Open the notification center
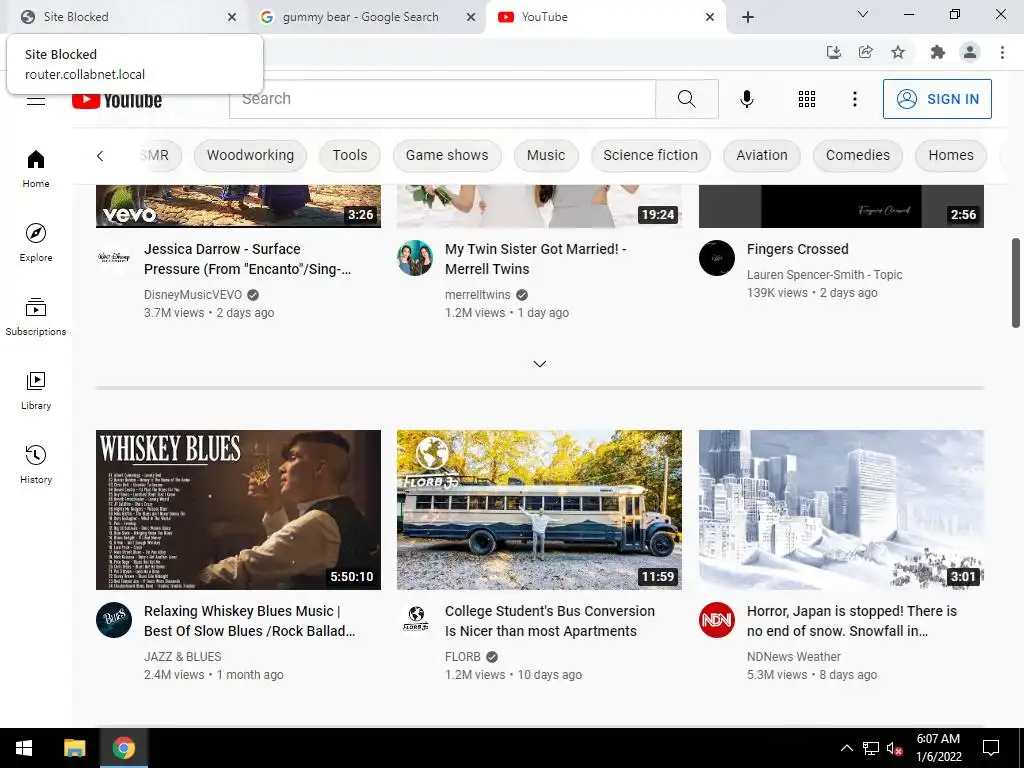Image resolution: width=1024 pixels, height=768 pixels. pos(991,748)
